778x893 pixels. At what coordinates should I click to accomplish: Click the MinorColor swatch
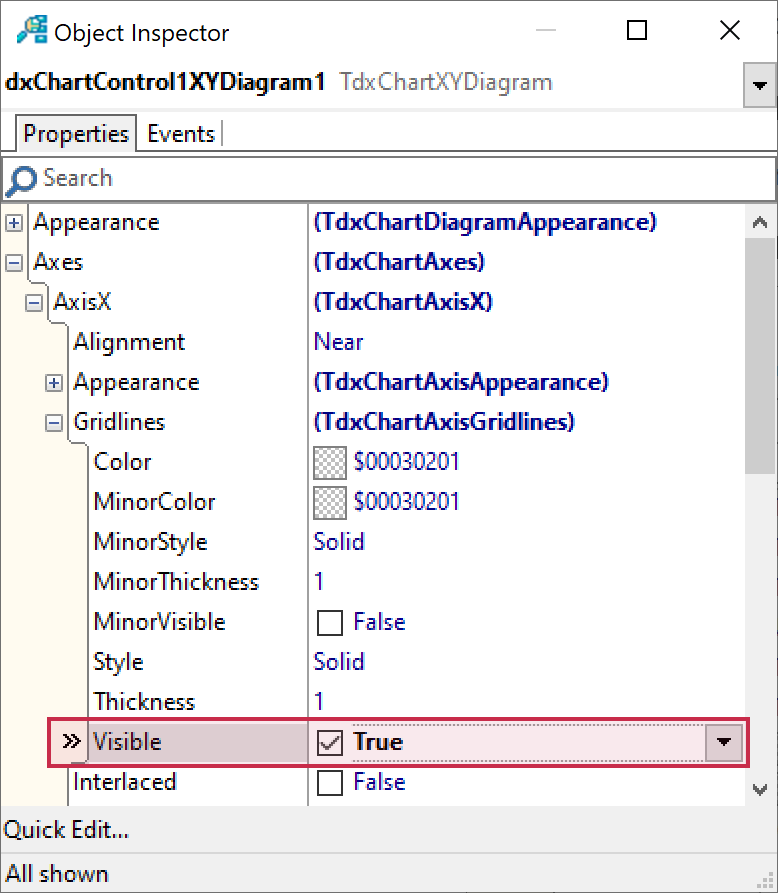pyautogui.click(x=329, y=503)
